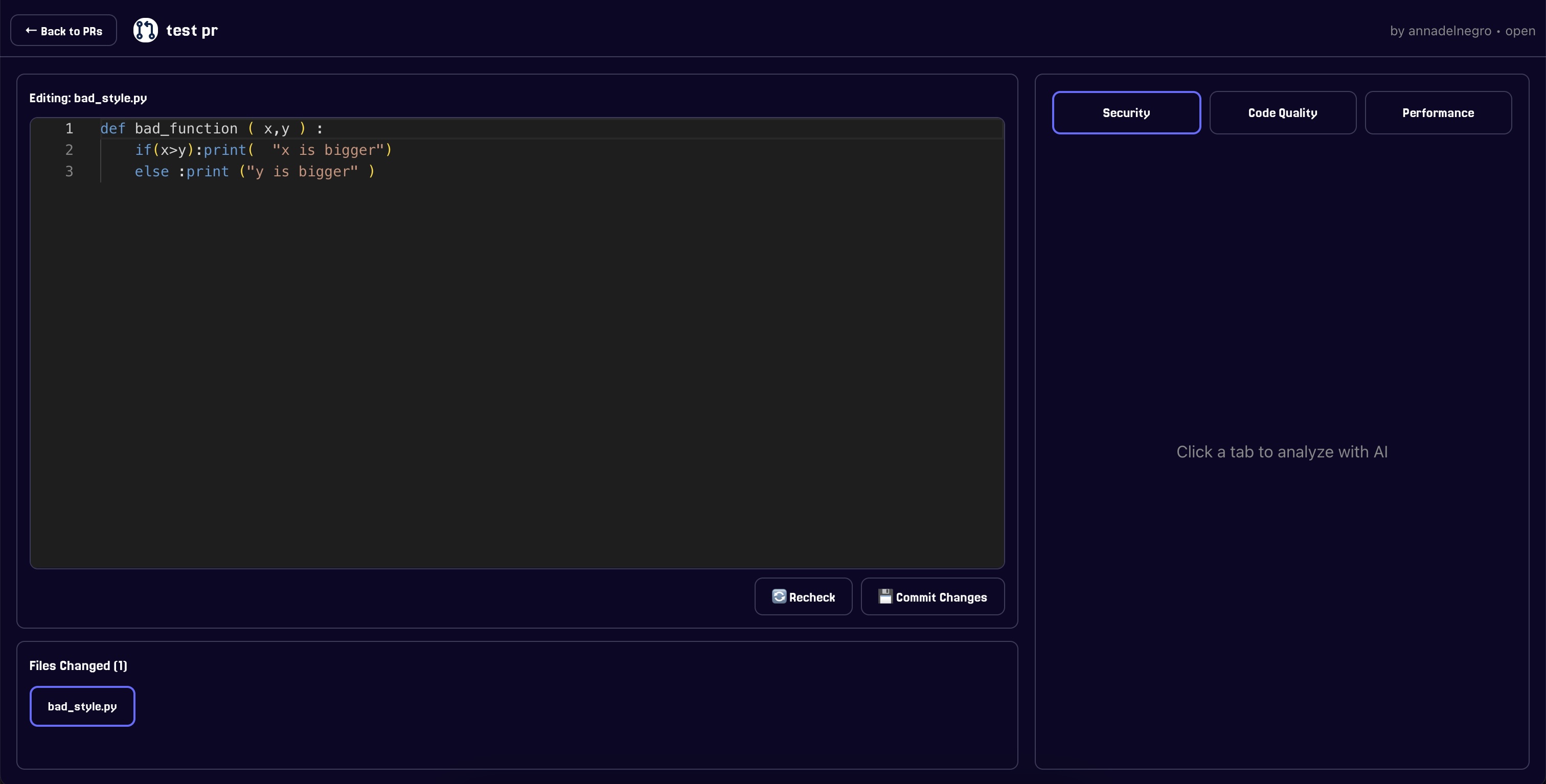1546x784 pixels.
Task: Click line number 1 in the gutter
Action: 69,128
